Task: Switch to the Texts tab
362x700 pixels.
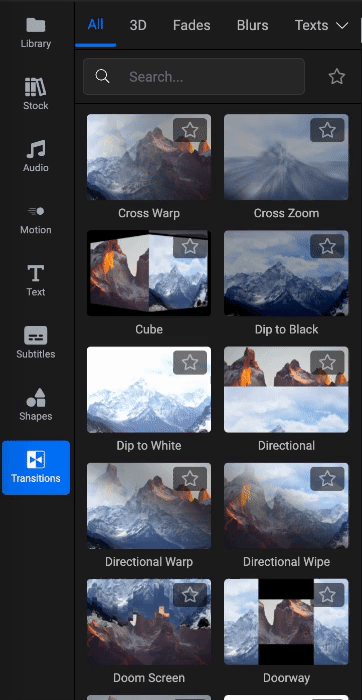Action: click(x=312, y=25)
